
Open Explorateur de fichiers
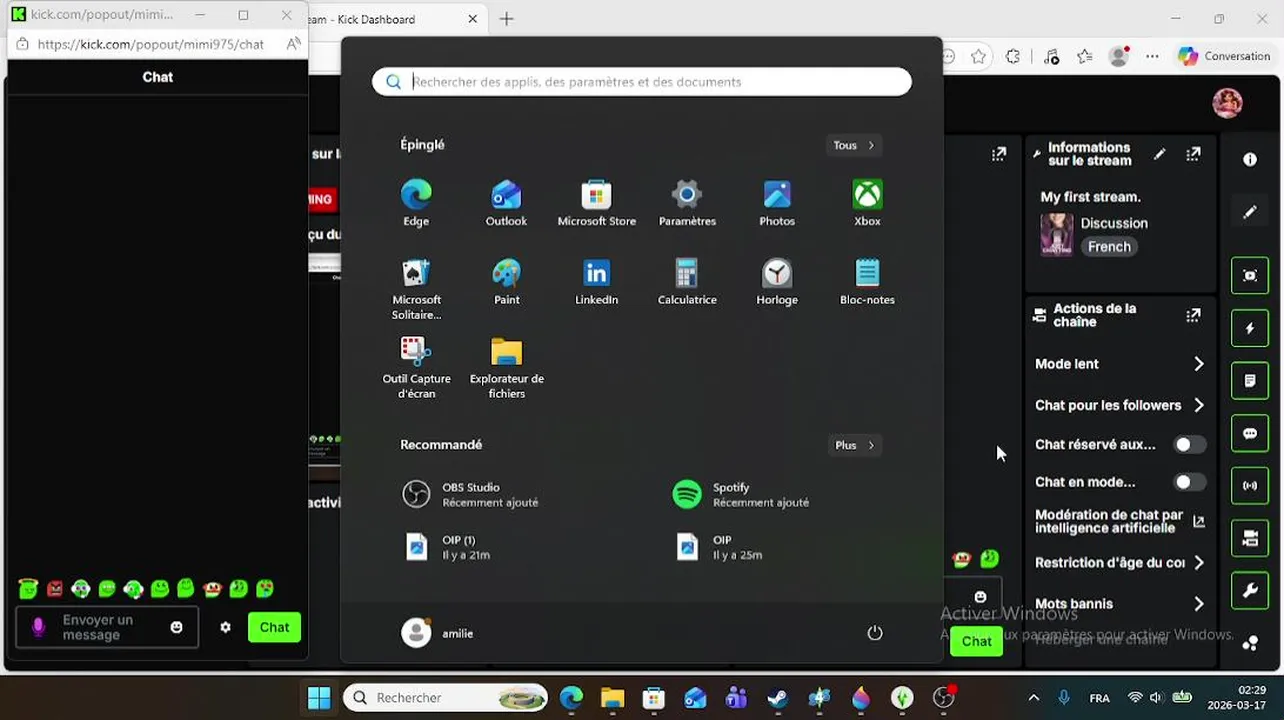(506, 367)
